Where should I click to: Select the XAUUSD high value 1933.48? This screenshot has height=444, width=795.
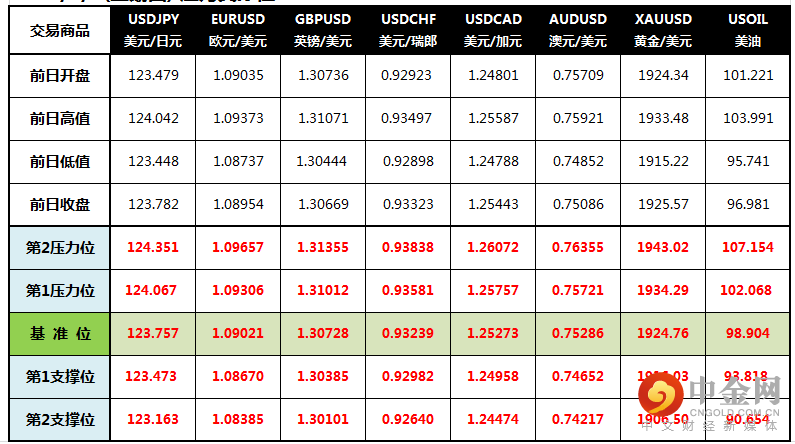click(x=663, y=118)
